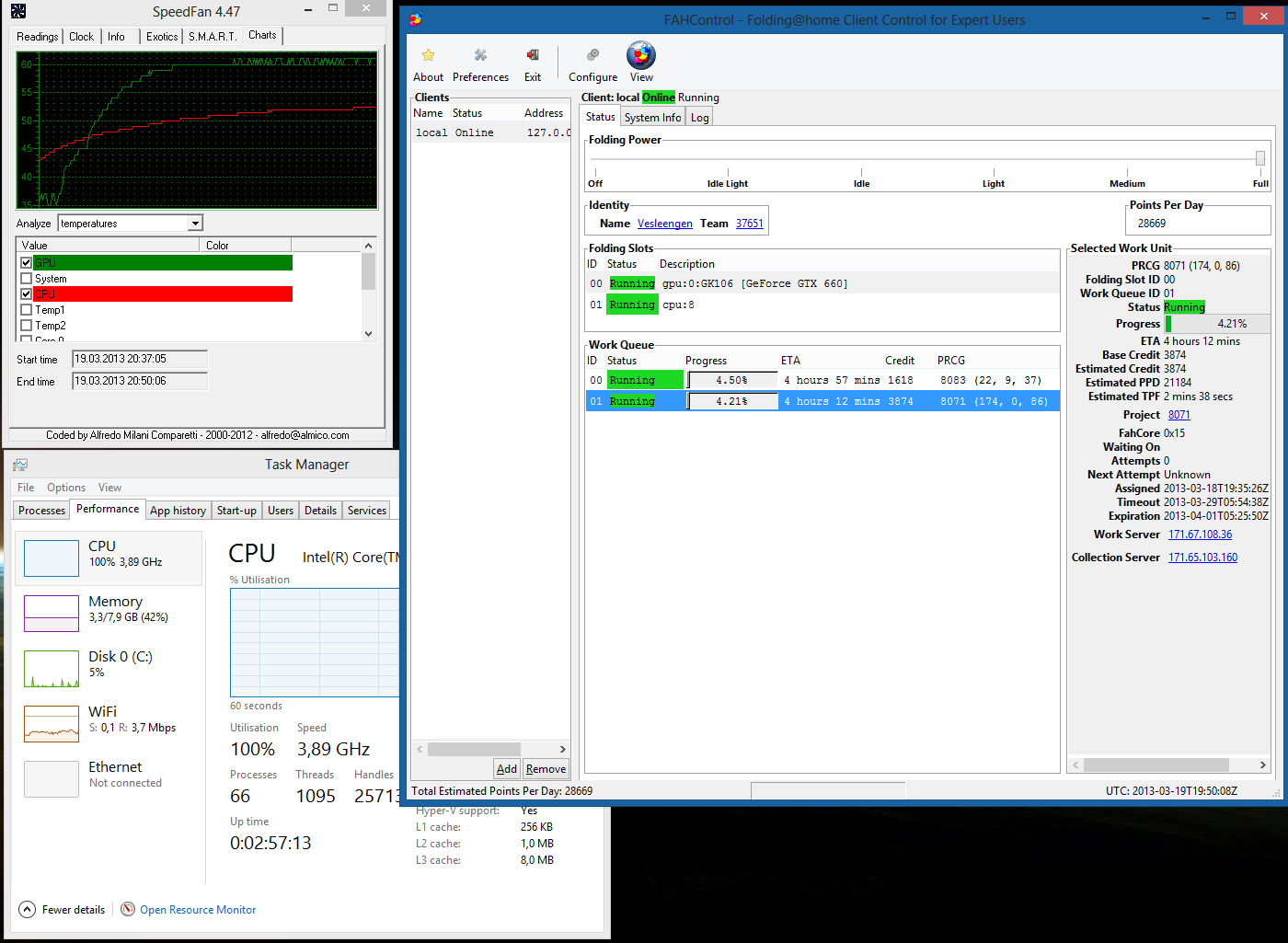Click the up arrow of SpeedFan value list
1288x943 pixels.
[x=368, y=246]
